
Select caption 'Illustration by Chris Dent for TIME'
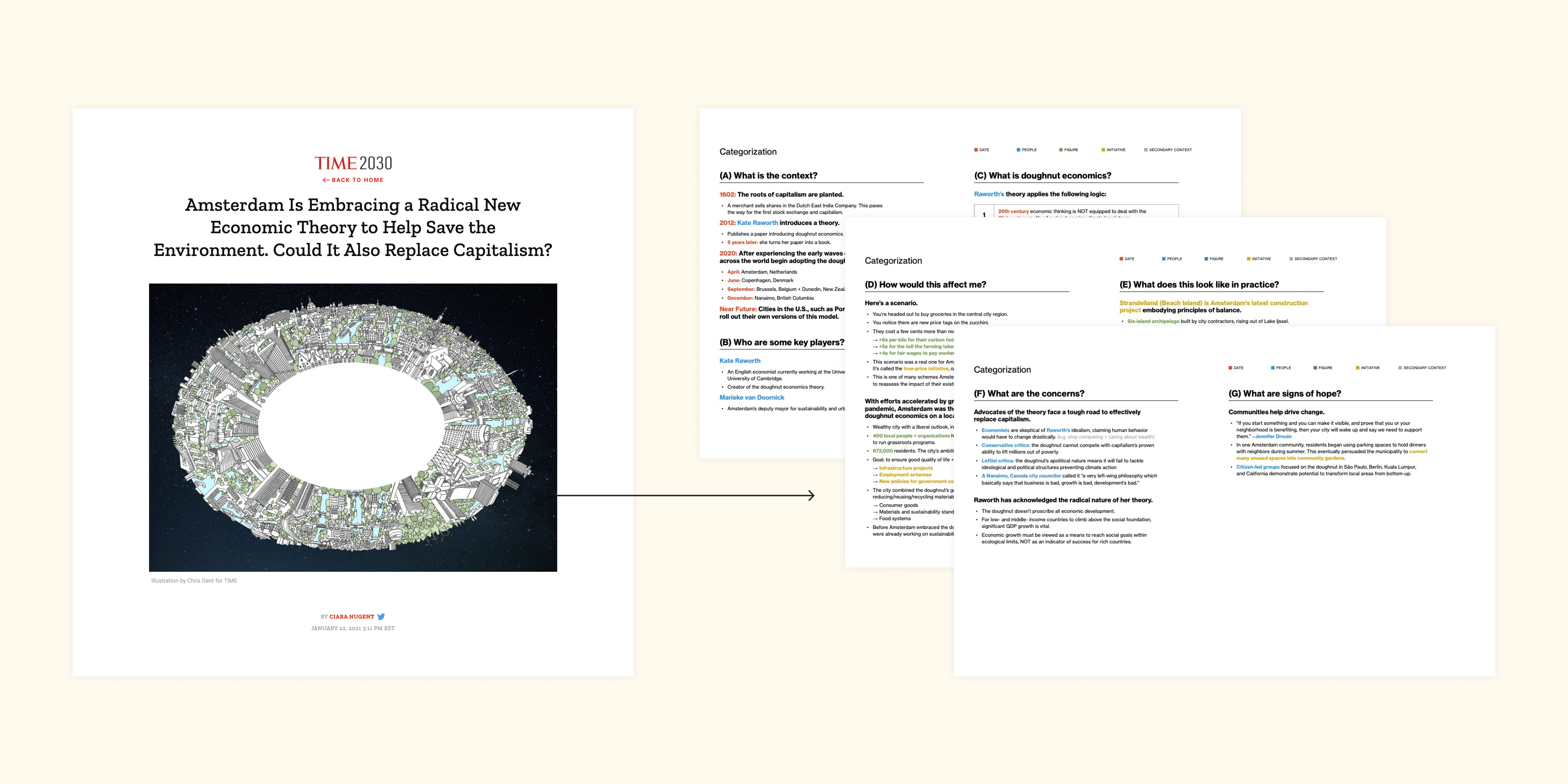point(194,581)
